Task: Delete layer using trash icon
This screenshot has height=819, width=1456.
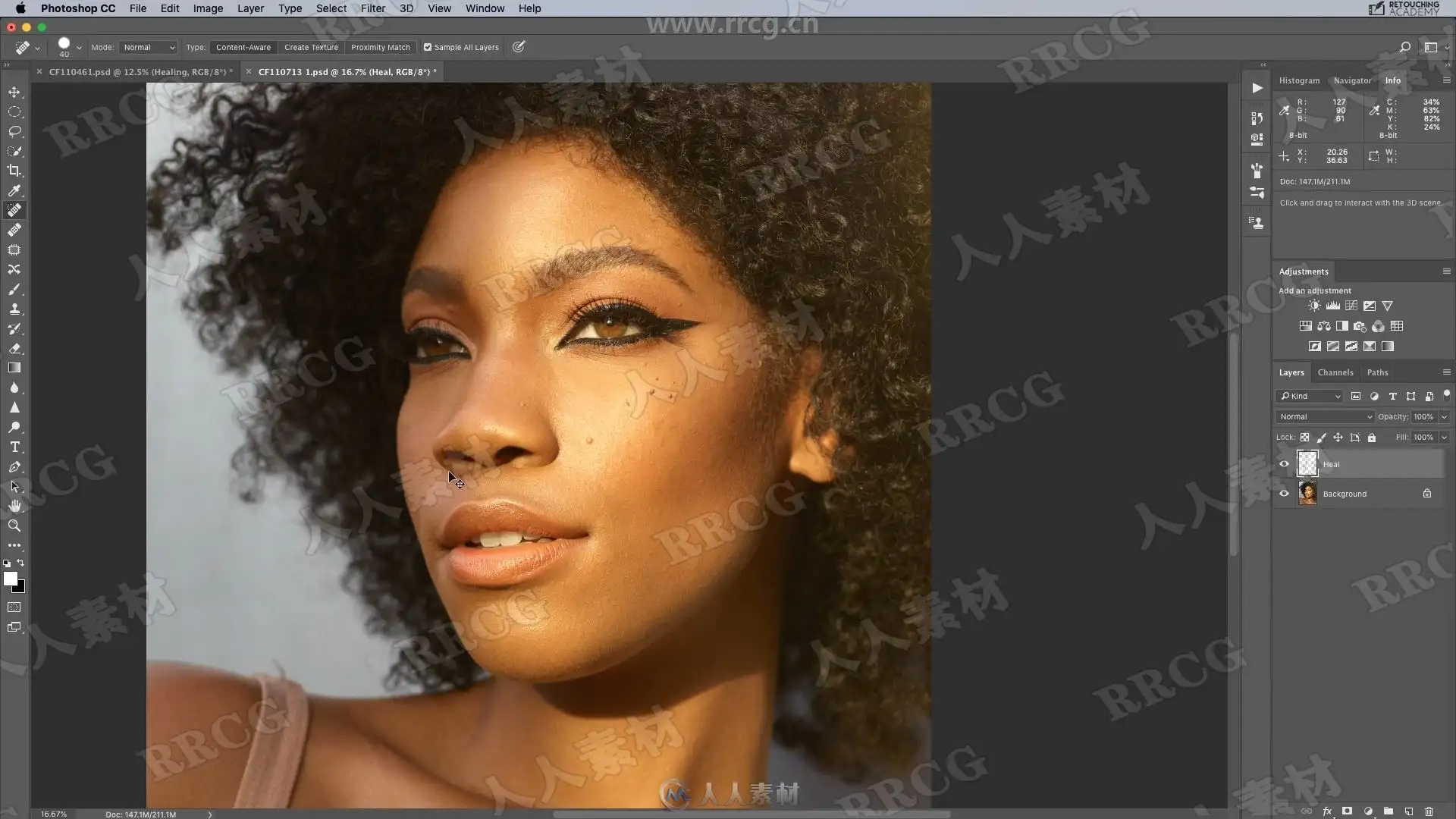Action: coord(1429,811)
